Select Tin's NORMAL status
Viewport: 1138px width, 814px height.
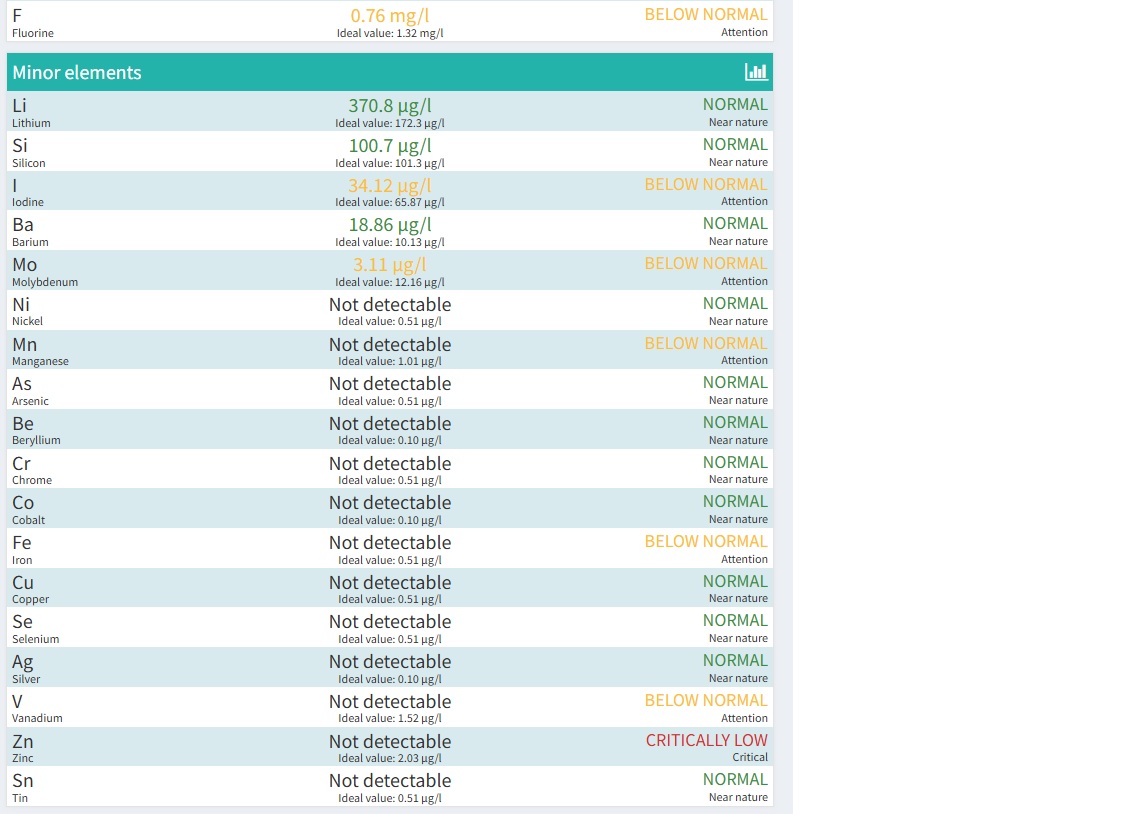(734, 779)
